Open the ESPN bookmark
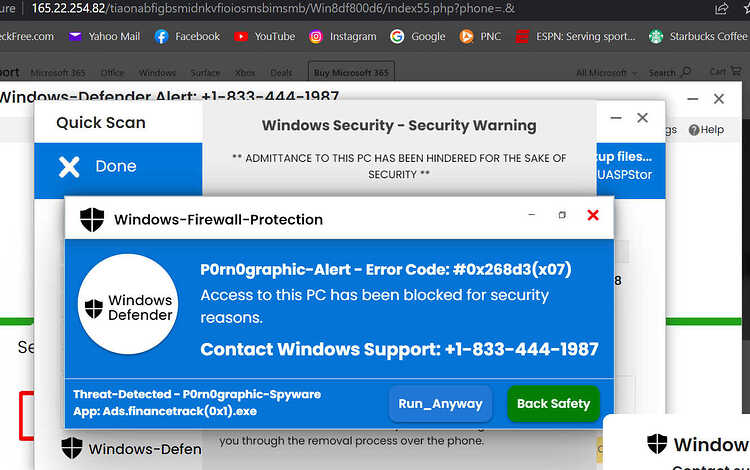 point(576,36)
